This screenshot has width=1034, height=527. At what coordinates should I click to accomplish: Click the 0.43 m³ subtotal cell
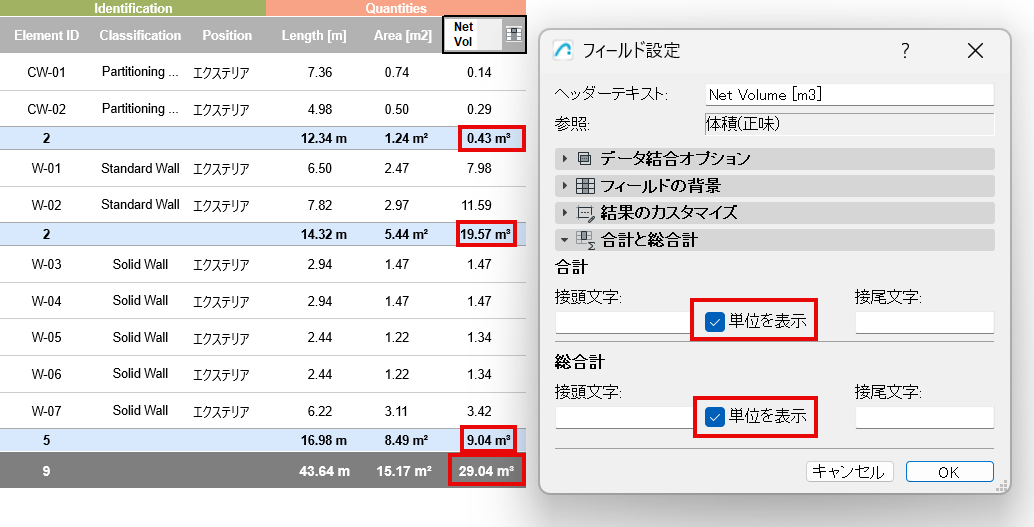click(x=491, y=139)
